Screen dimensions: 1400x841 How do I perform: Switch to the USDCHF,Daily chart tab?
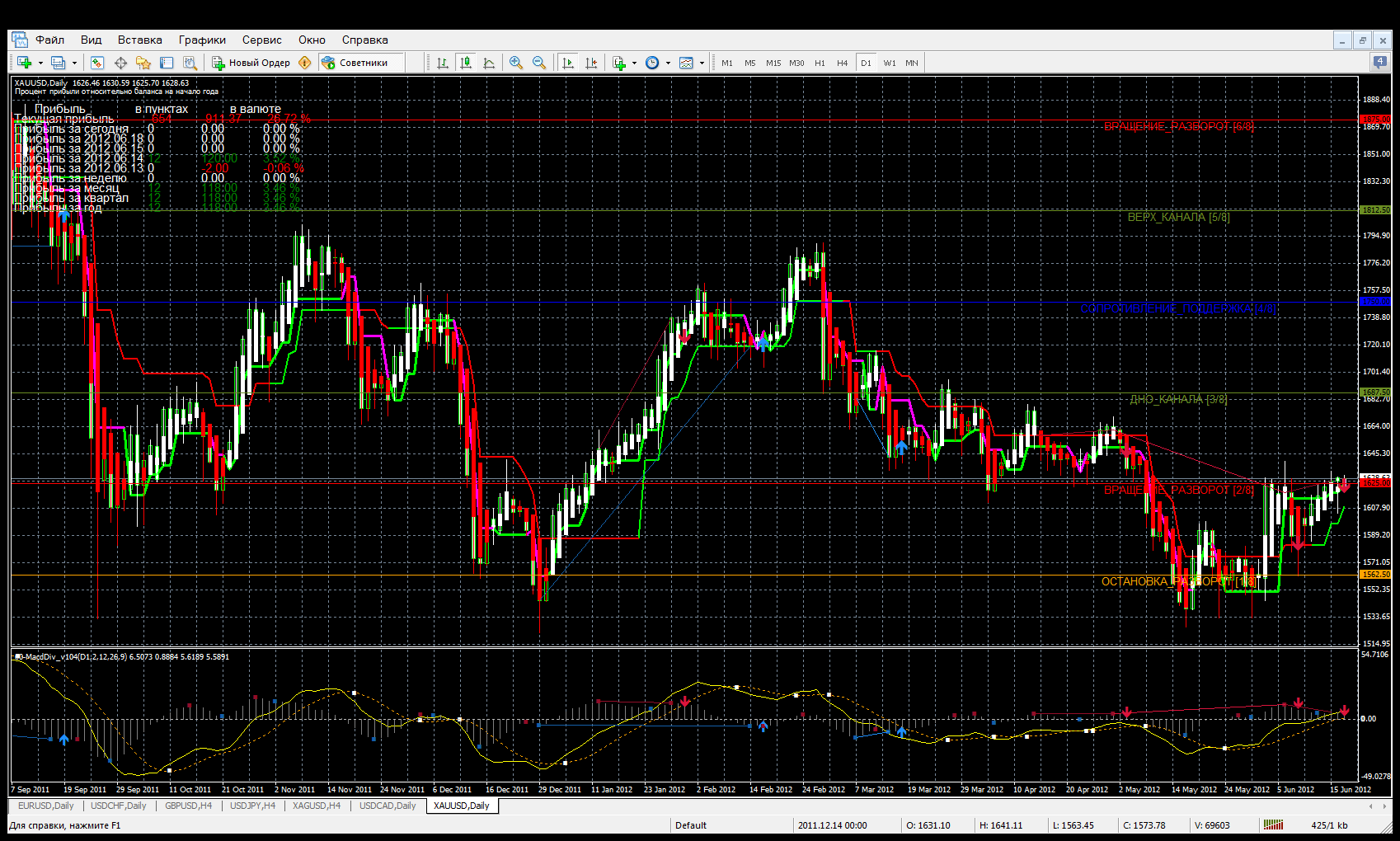(119, 806)
